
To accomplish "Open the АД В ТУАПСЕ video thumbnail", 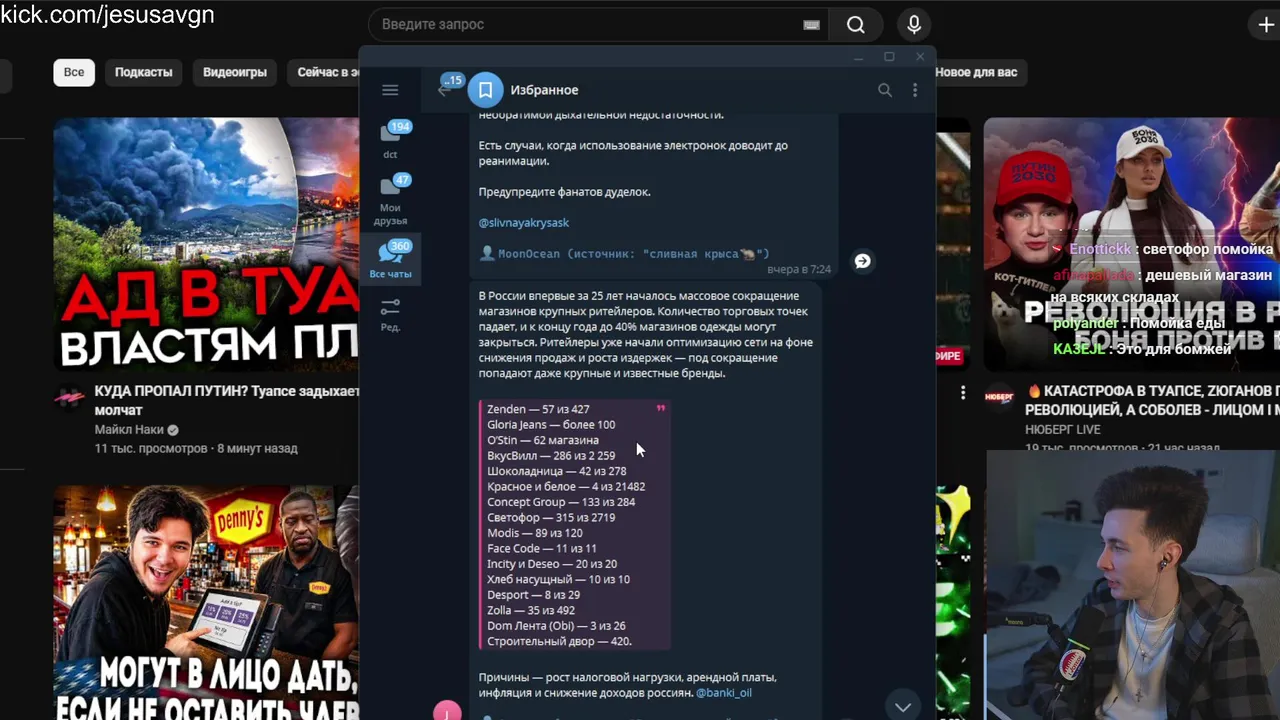I will click(x=206, y=245).
